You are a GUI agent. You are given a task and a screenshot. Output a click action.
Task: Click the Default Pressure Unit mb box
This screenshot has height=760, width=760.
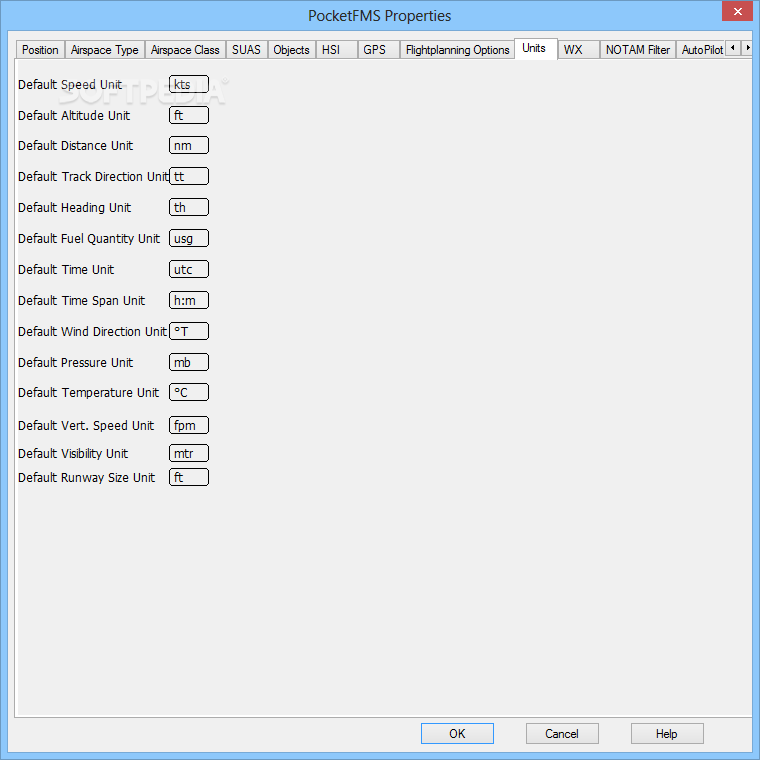pyautogui.click(x=189, y=363)
